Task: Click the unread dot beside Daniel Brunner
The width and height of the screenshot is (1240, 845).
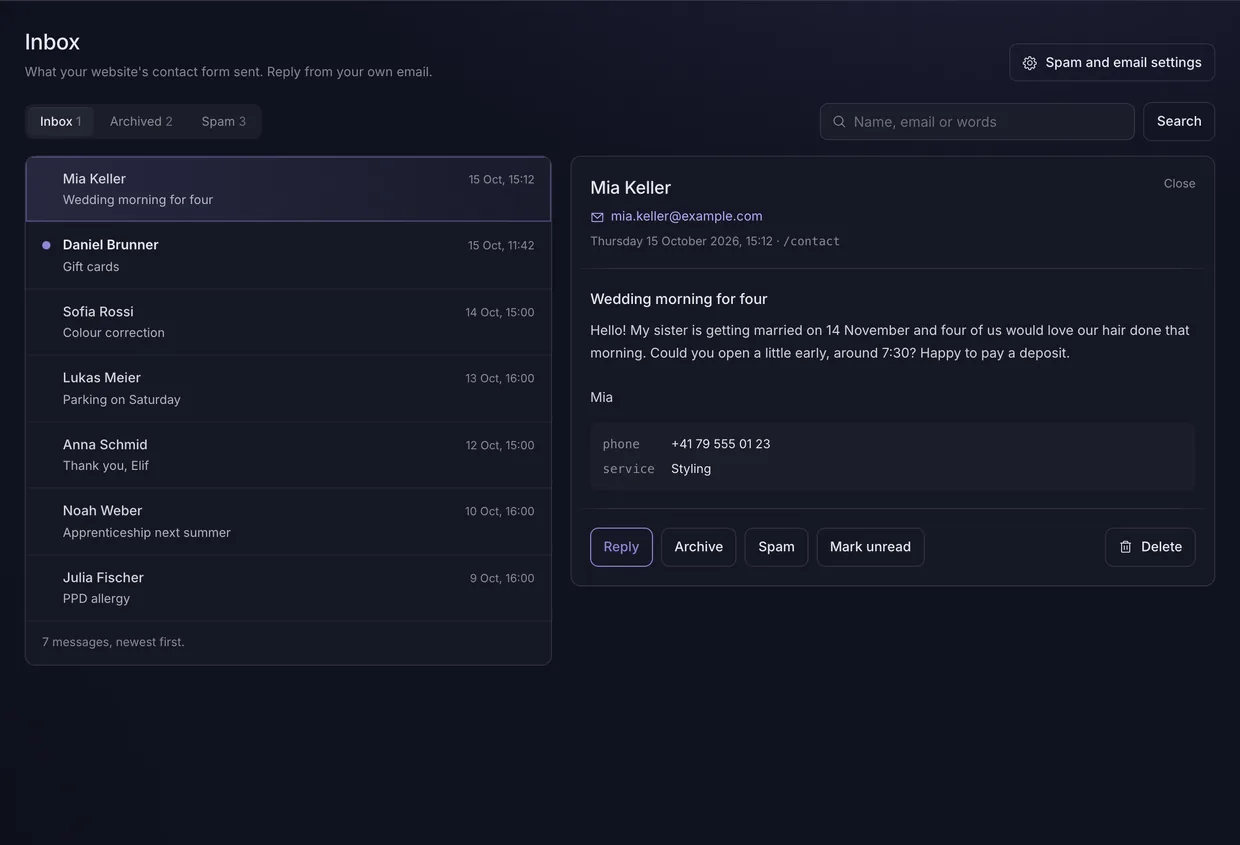Action: [x=46, y=245]
